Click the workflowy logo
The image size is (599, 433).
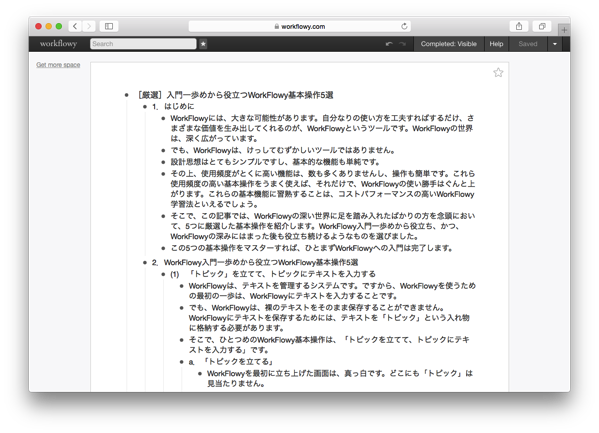[58, 44]
